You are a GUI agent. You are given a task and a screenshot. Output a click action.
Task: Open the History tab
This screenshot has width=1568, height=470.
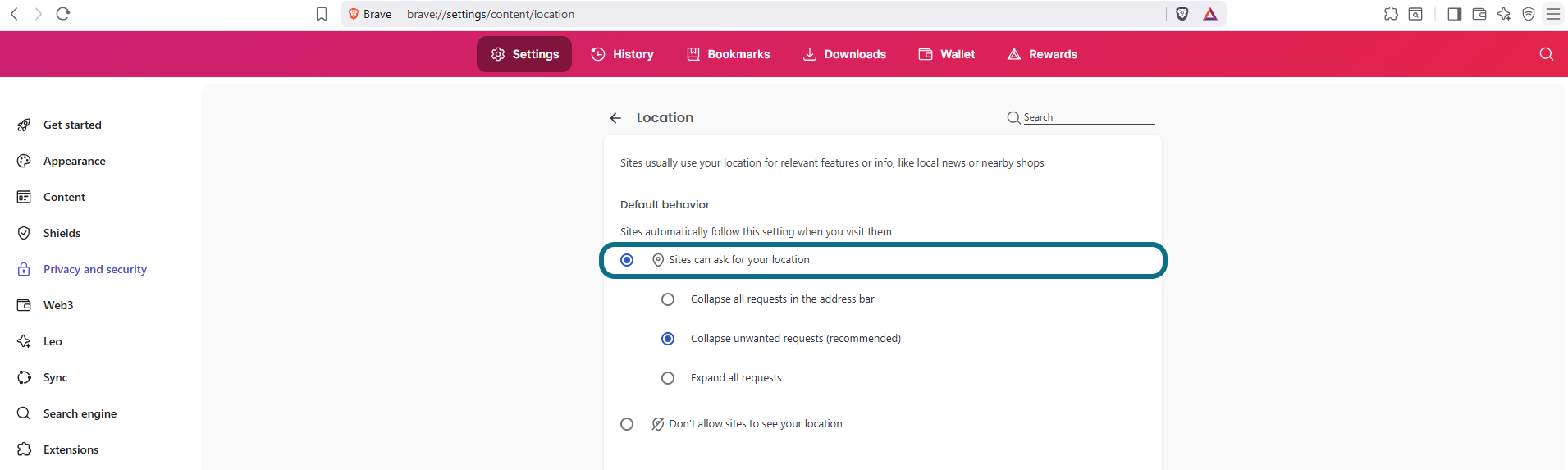coord(623,54)
